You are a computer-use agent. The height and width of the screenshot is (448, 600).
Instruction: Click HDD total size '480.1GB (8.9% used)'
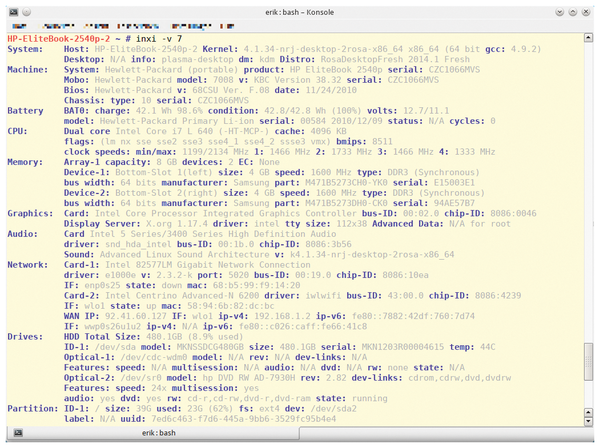pyautogui.click(x=195, y=337)
